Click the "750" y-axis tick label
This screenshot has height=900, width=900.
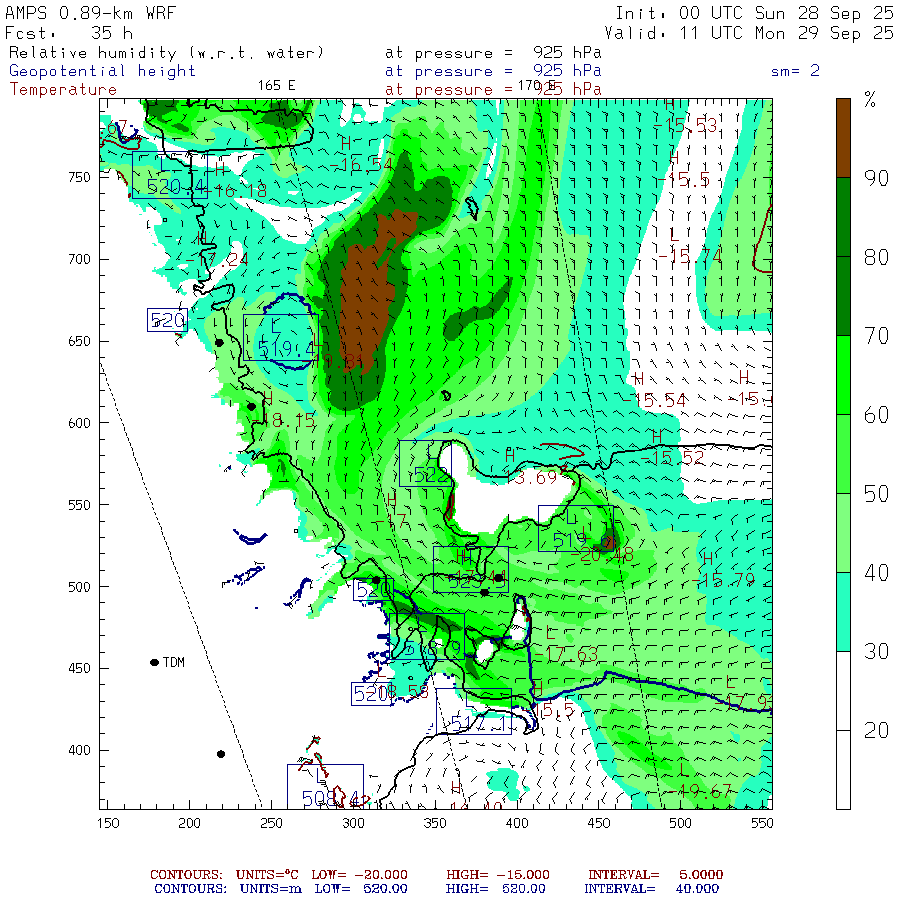tap(79, 177)
